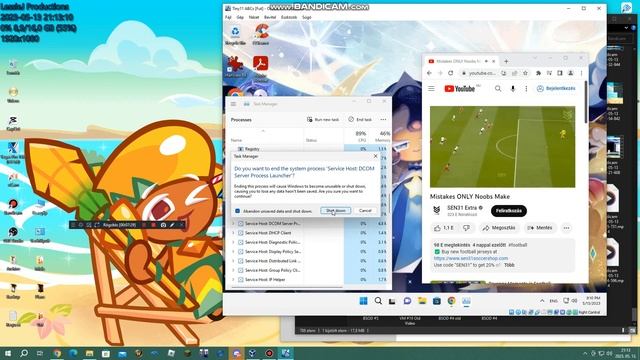The height and width of the screenshot is (360, 640).
Task: Open the second VirtualBox menu bar item
Action: pos(240,18)
